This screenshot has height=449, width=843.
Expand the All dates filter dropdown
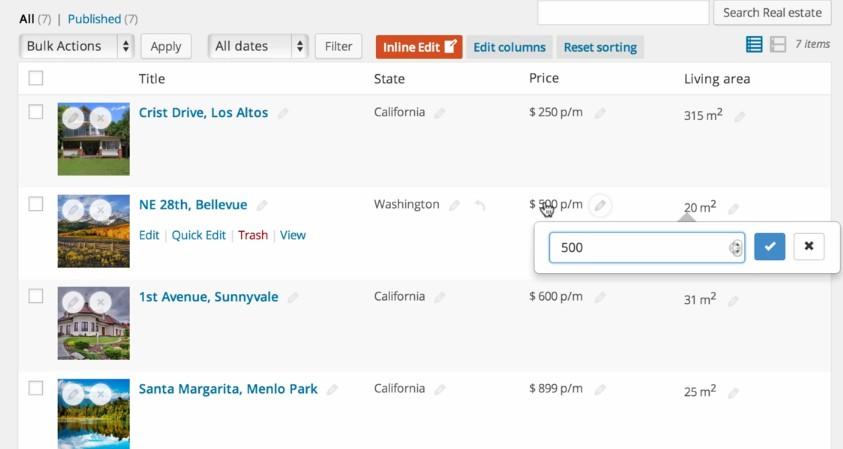tap(257, 46)
